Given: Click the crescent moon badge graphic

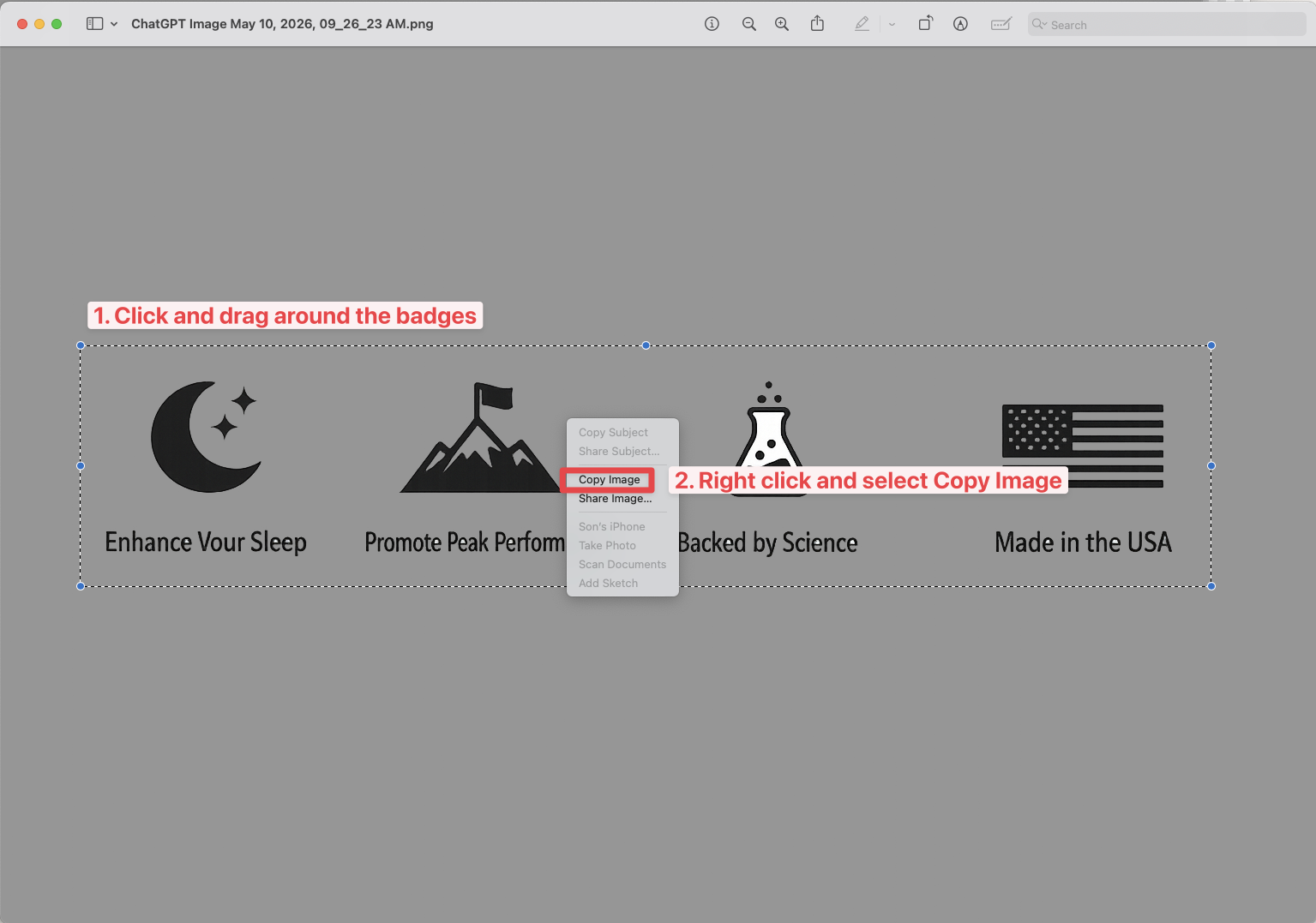Looking at the screenshot, I should pos(206,437).
